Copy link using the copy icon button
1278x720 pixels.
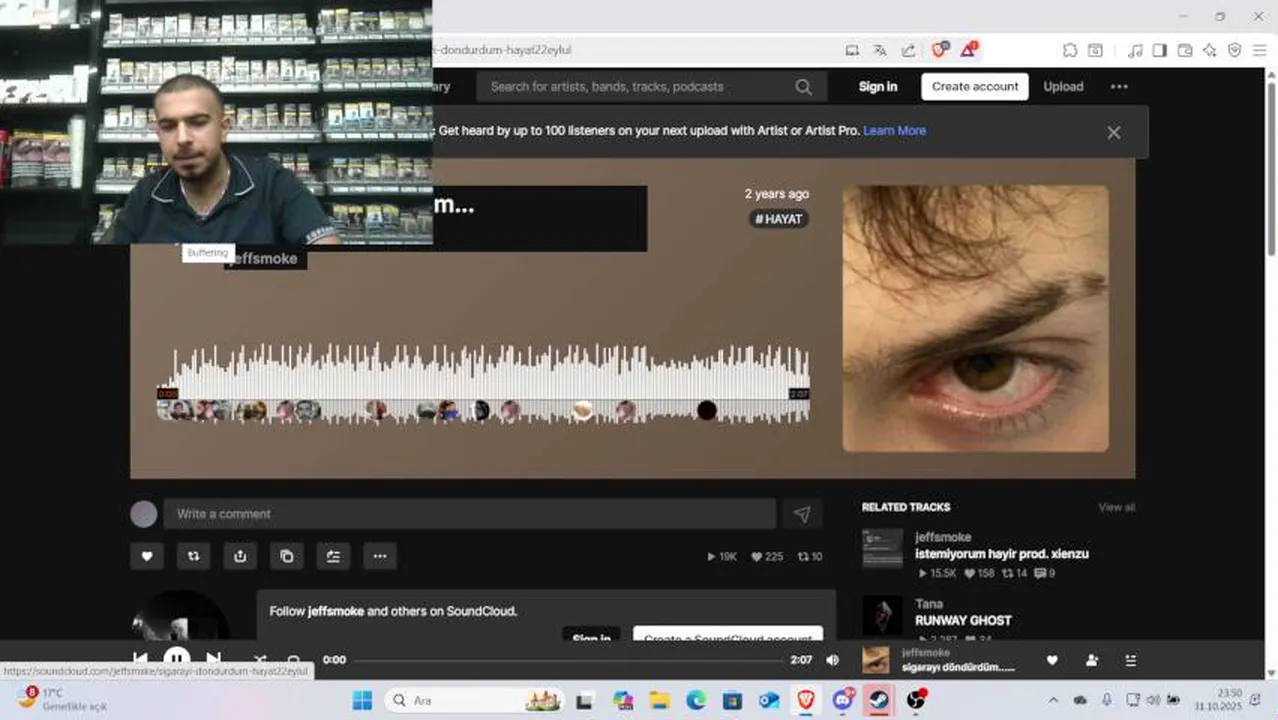(x=287, y=556)
